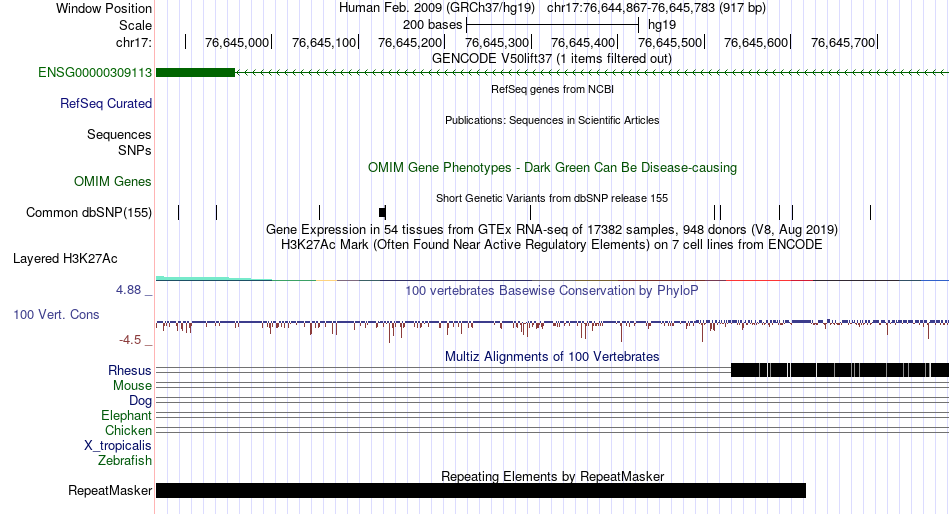This screenshot has width=950, height=514.
Task: Click the Elephant alignment label
Action: (126, 416)
